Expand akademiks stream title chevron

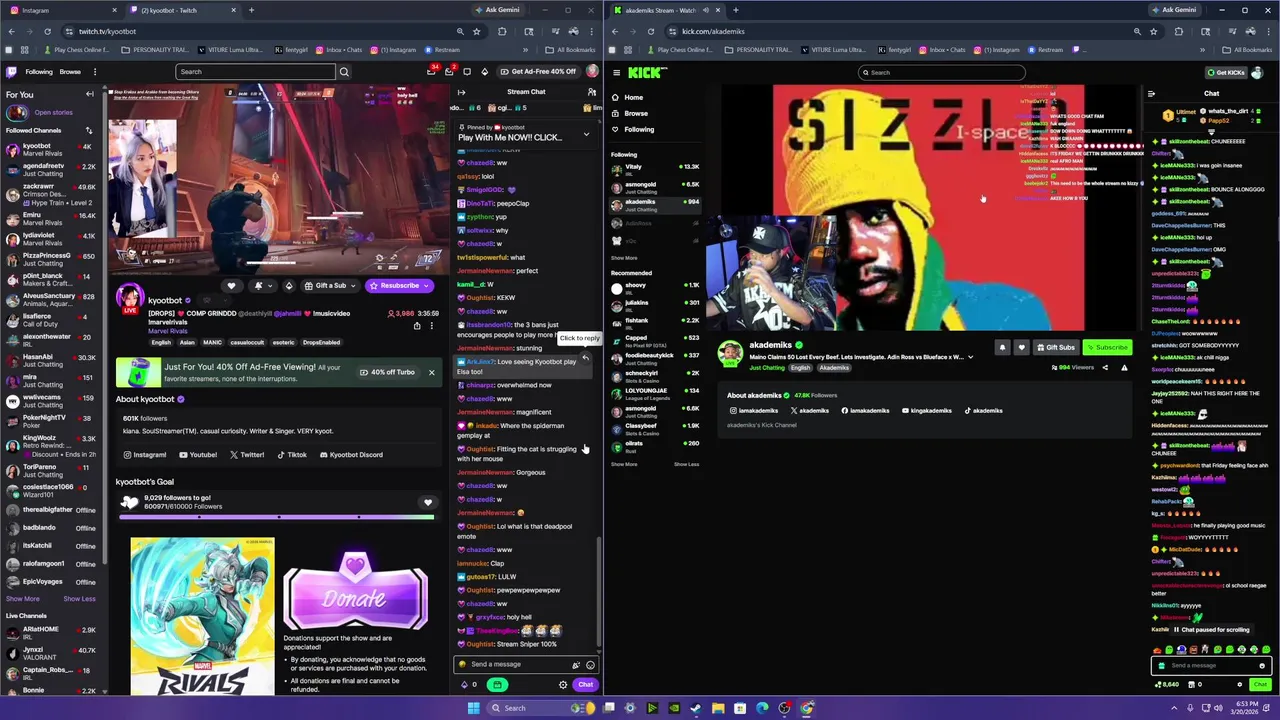click(970, 357)
